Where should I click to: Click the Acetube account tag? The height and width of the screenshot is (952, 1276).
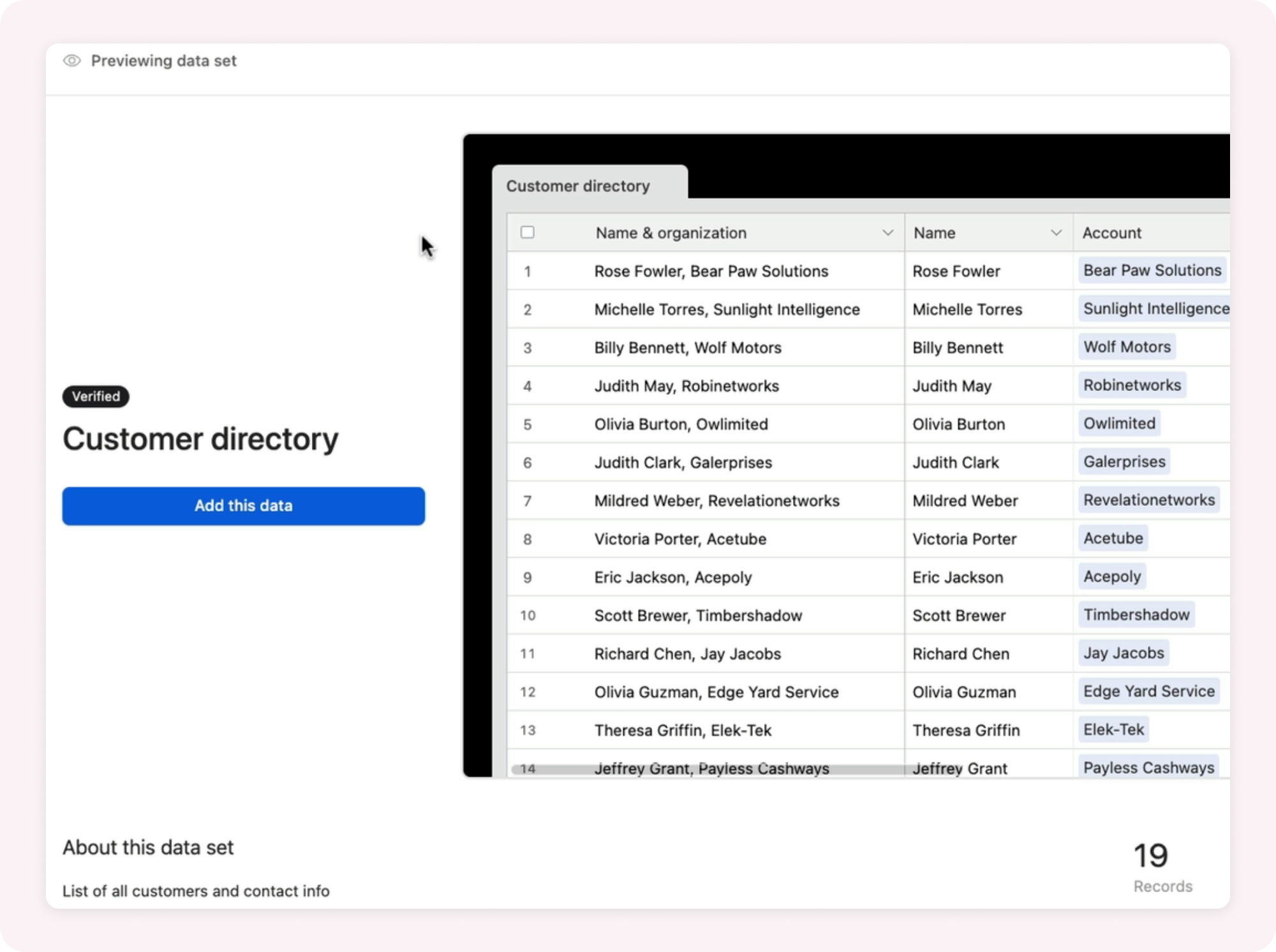tap(1113, 539)
